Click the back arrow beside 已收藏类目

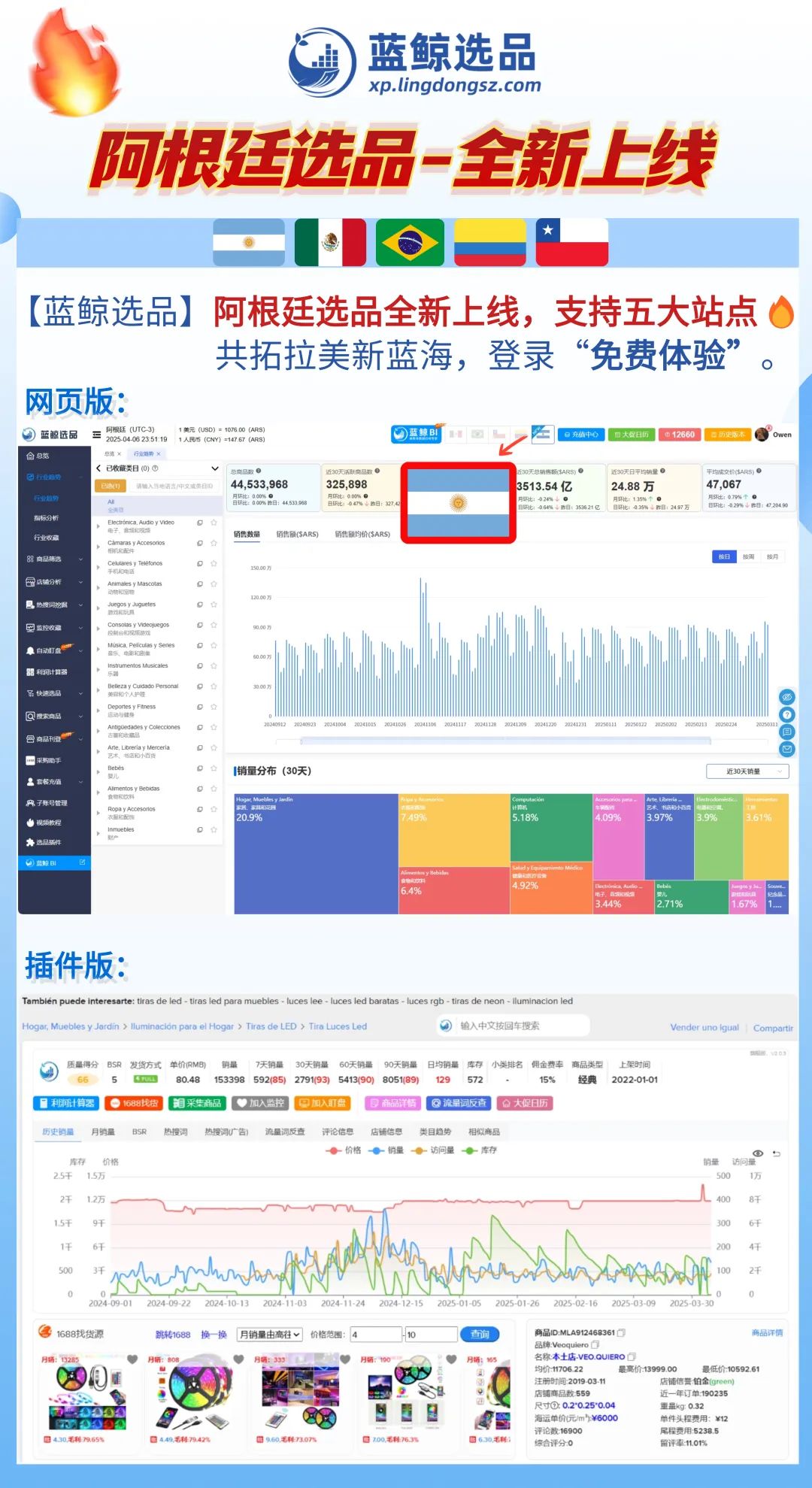click(98, 468)
